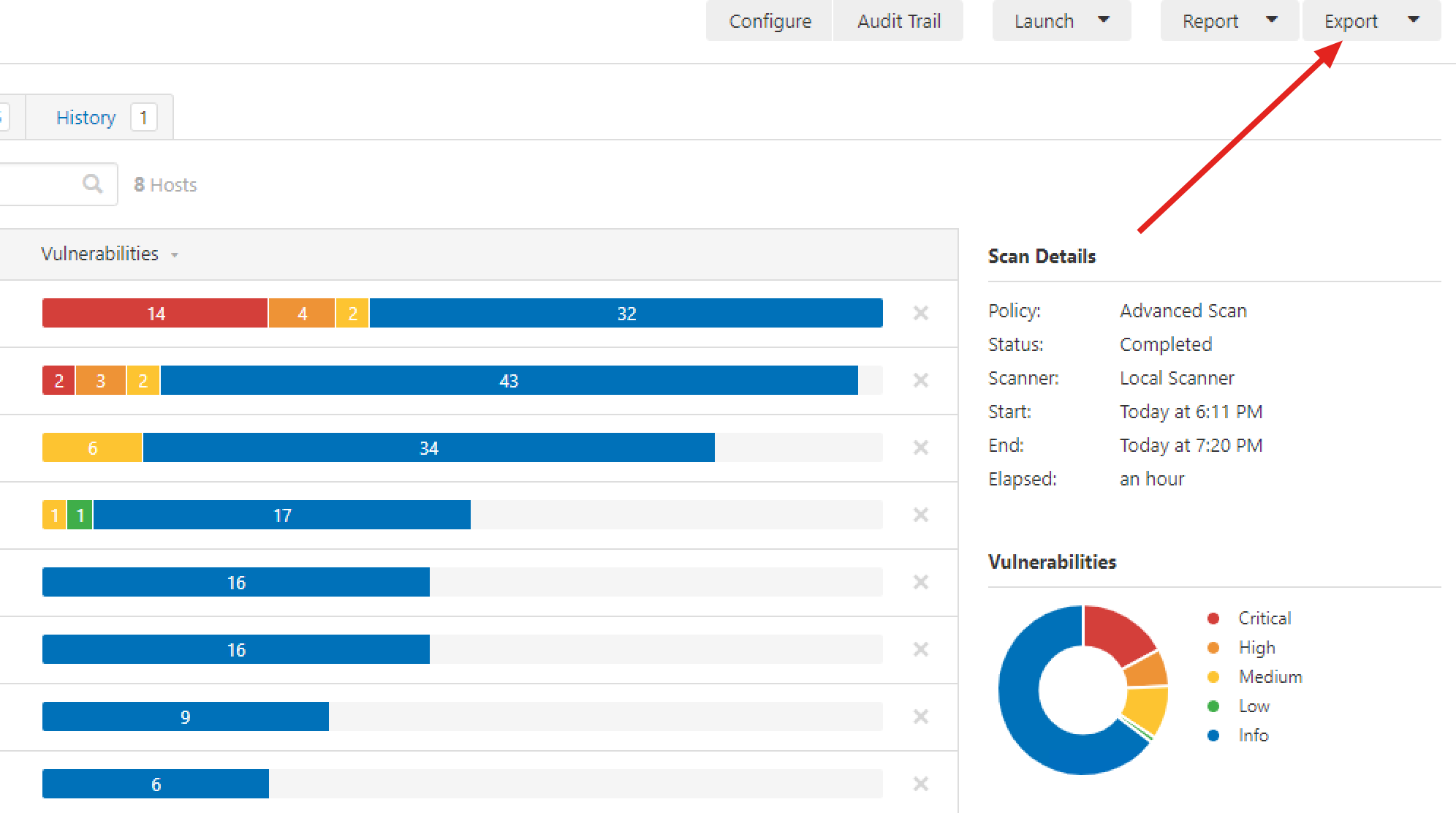1456x813 pixels.
Task: Remove host row with 6 medium vulnerabilities
Action: click(920, 447)
